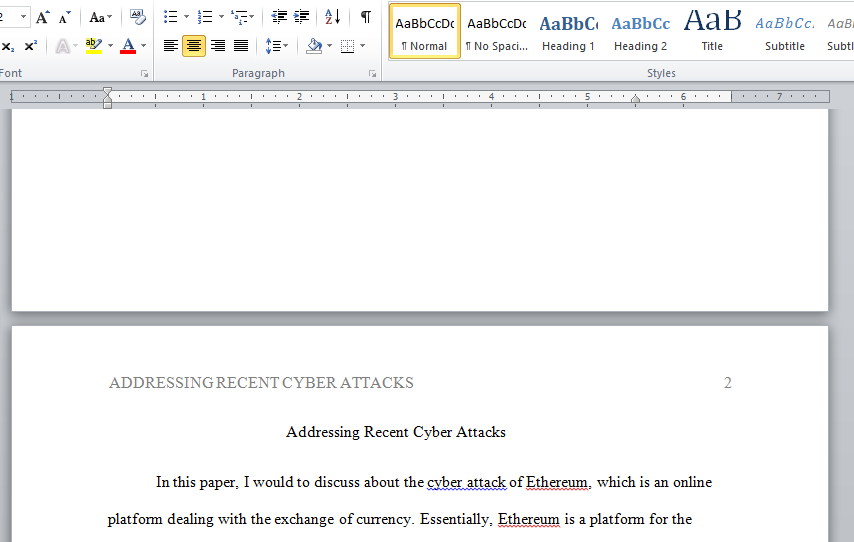854x542 pixels.
Task: Open the Change Case menu
Action: 100,17
